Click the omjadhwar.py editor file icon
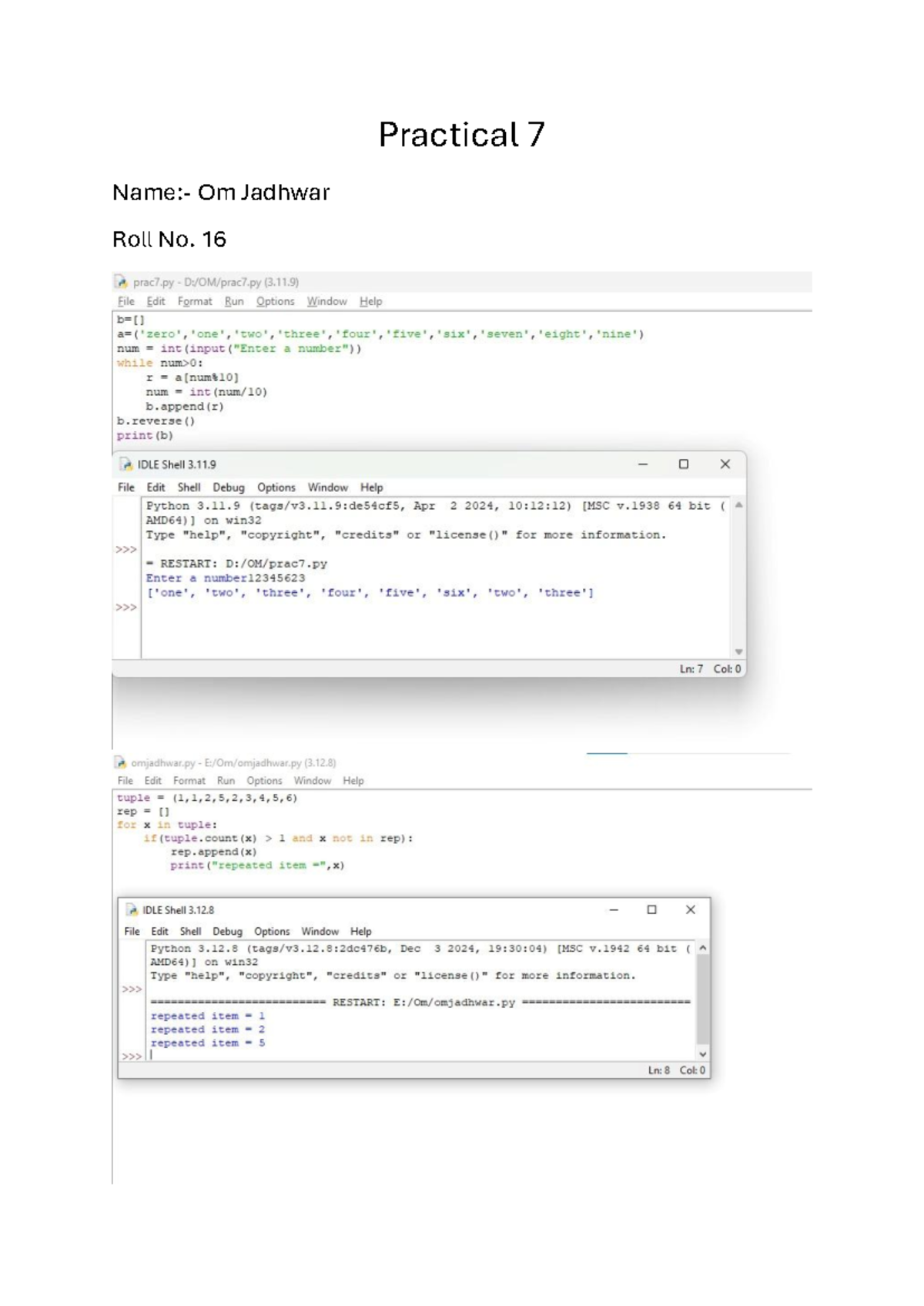This screenshot has height=1306, width=924. point(120,762)
